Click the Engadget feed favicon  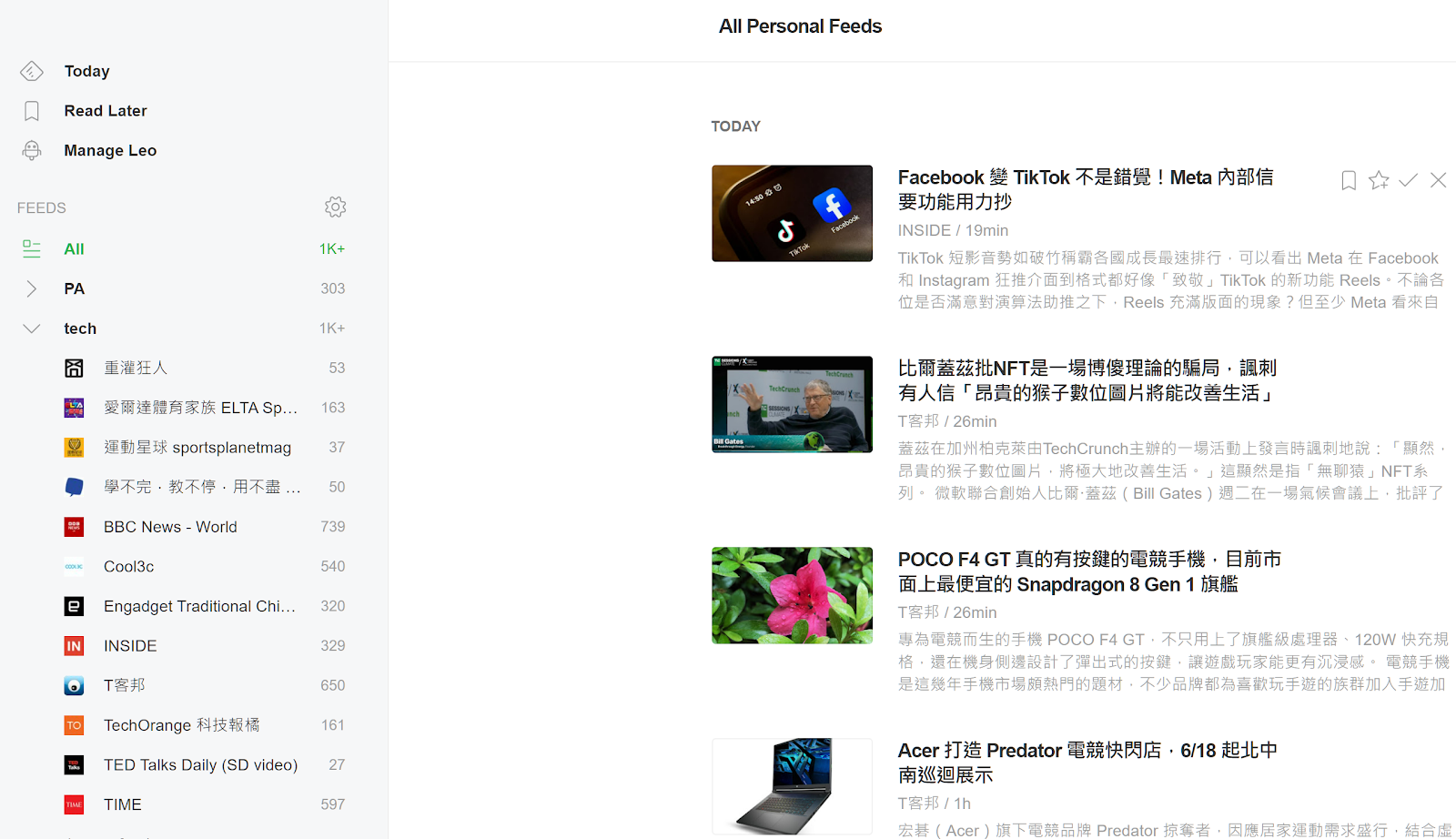coord(74,606)
